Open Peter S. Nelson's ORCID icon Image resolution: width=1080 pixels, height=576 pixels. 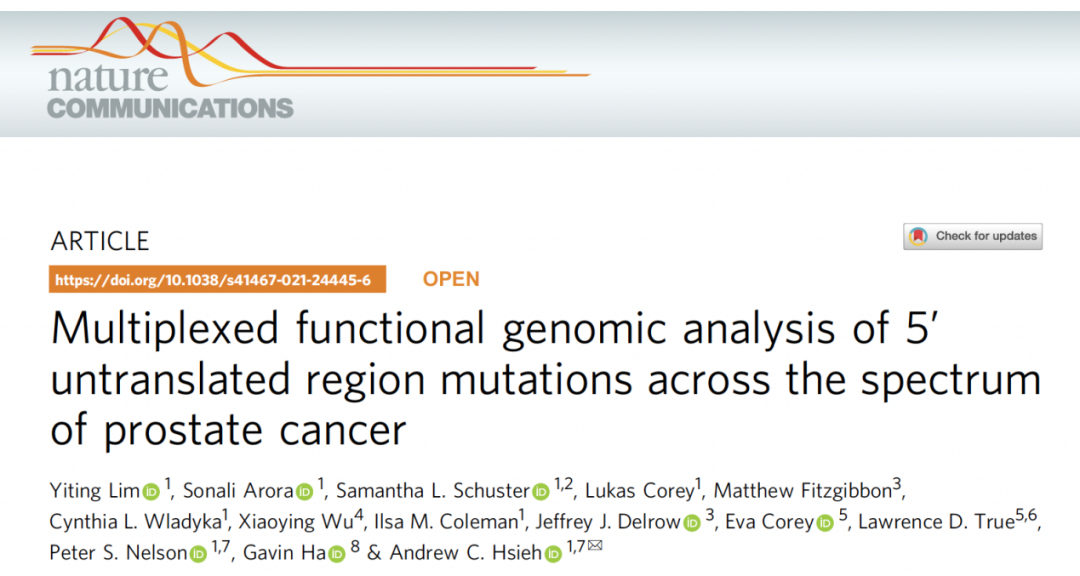pyautogui.click(x=198, y=554)
